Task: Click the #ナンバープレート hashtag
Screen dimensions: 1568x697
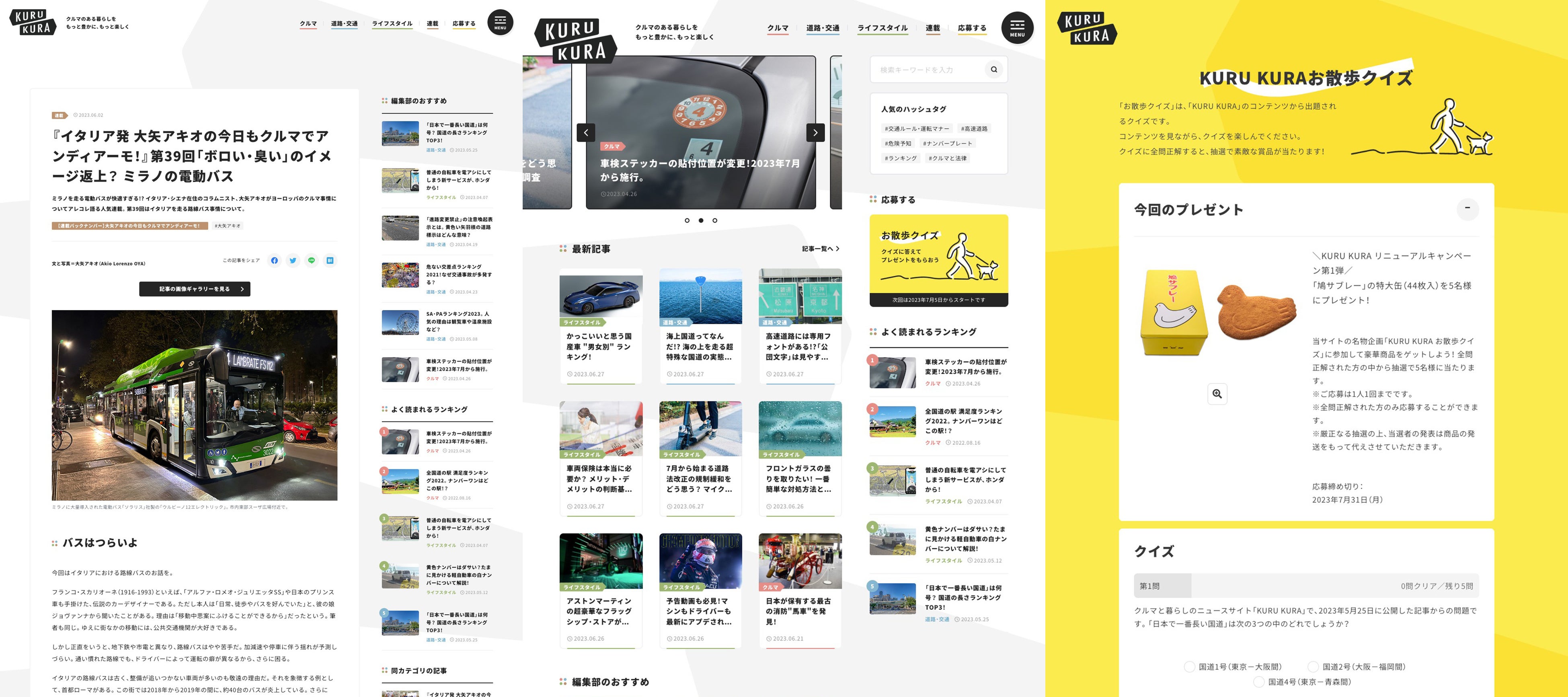Action: (947, 144)
